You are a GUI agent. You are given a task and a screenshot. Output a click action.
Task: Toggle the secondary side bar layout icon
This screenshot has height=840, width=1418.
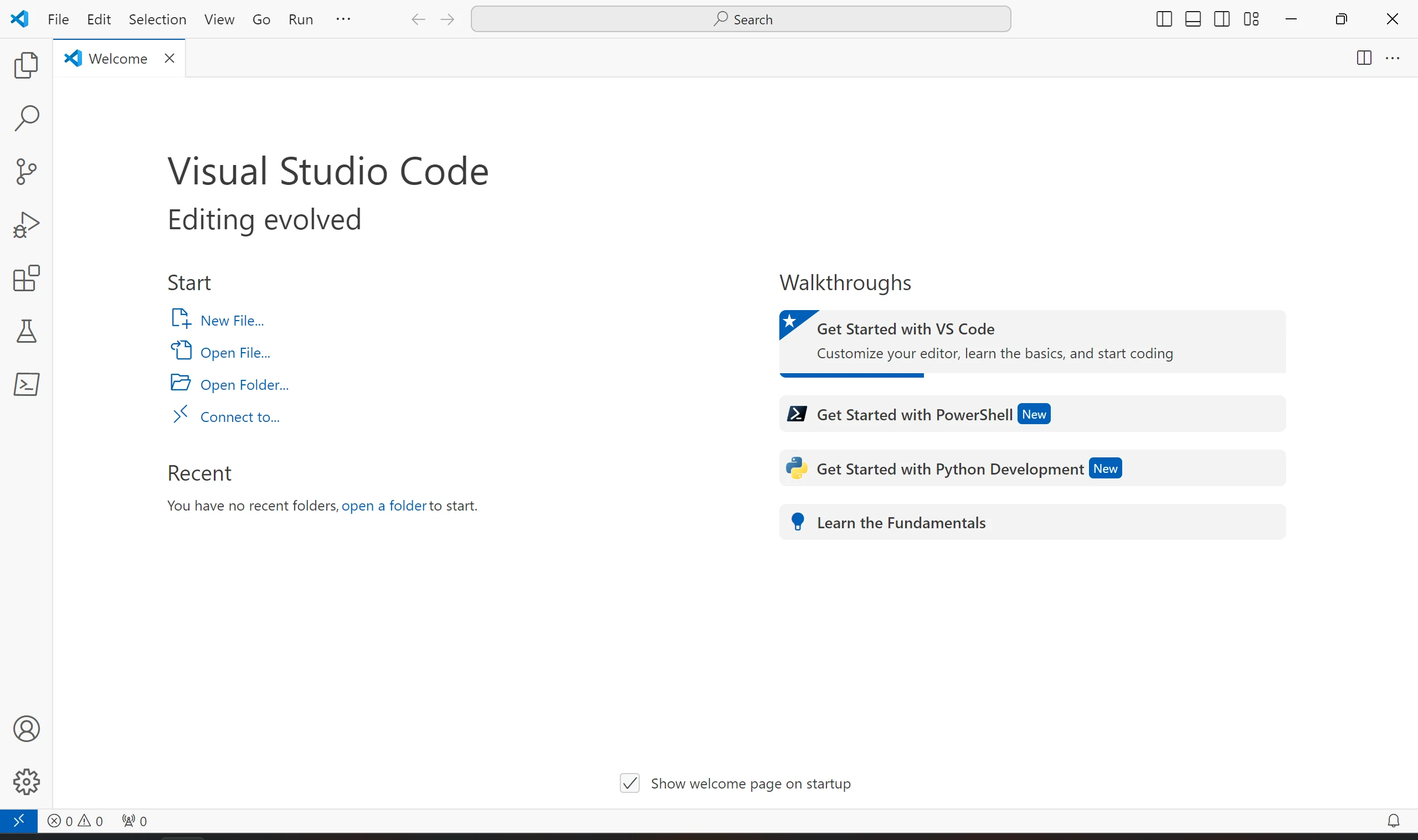(1221, 19)
